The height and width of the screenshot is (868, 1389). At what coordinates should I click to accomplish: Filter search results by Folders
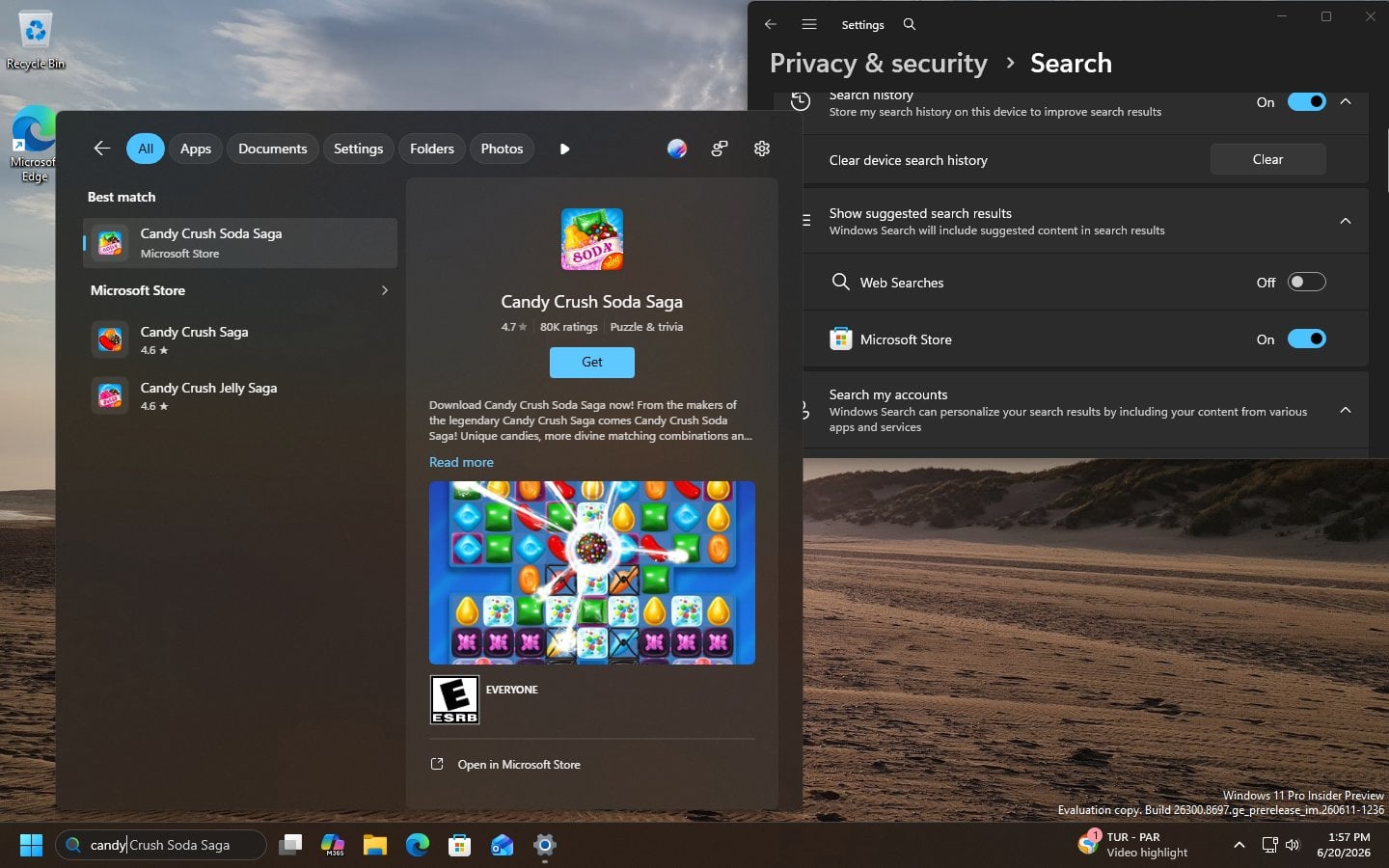coord(432,149)
